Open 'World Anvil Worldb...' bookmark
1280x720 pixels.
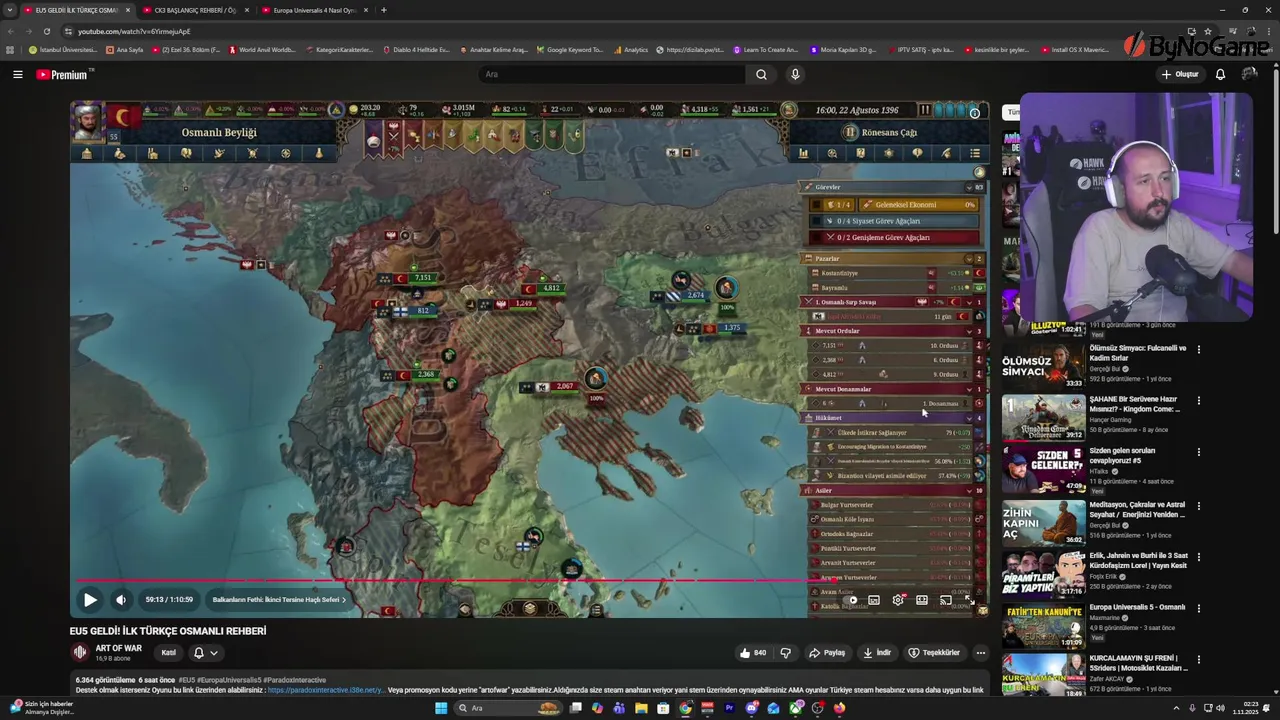point(262,49)
